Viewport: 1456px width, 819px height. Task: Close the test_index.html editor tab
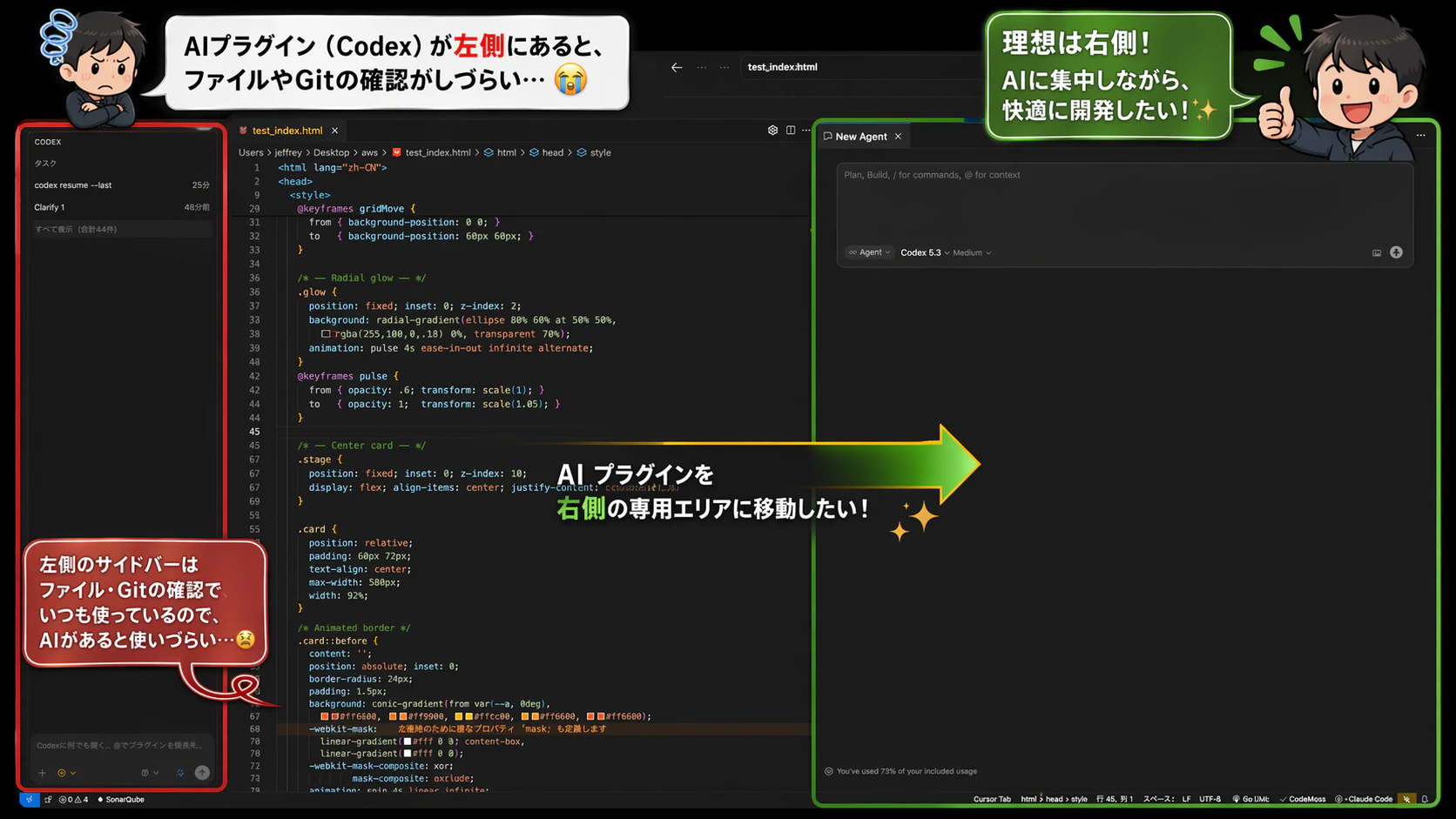click(334, 131)
